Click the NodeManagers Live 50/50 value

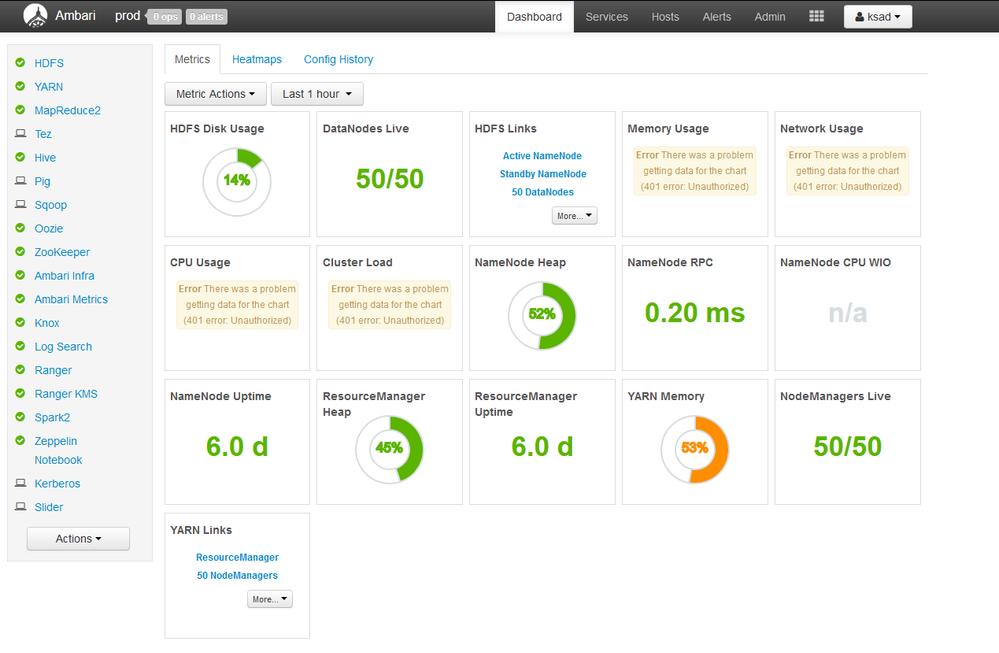(x=848, y=446)
